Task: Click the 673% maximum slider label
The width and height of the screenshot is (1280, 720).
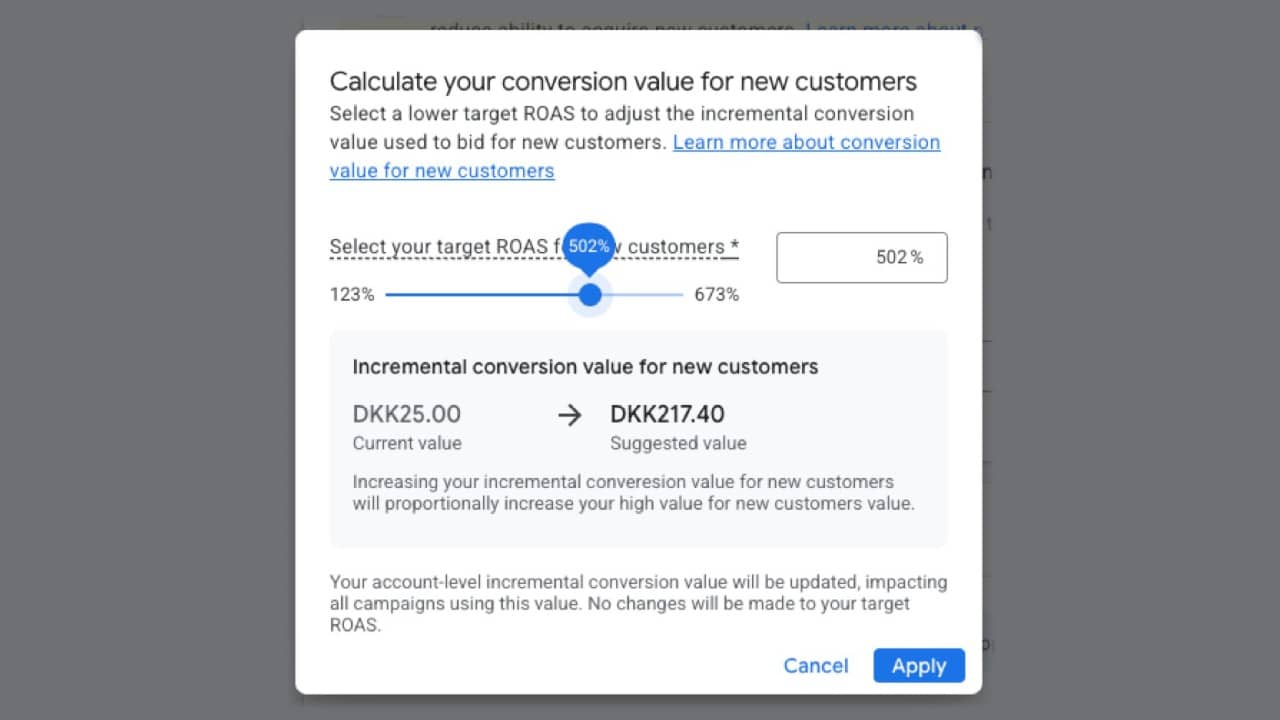Action: pyautogui.click(x=716, y=295)
